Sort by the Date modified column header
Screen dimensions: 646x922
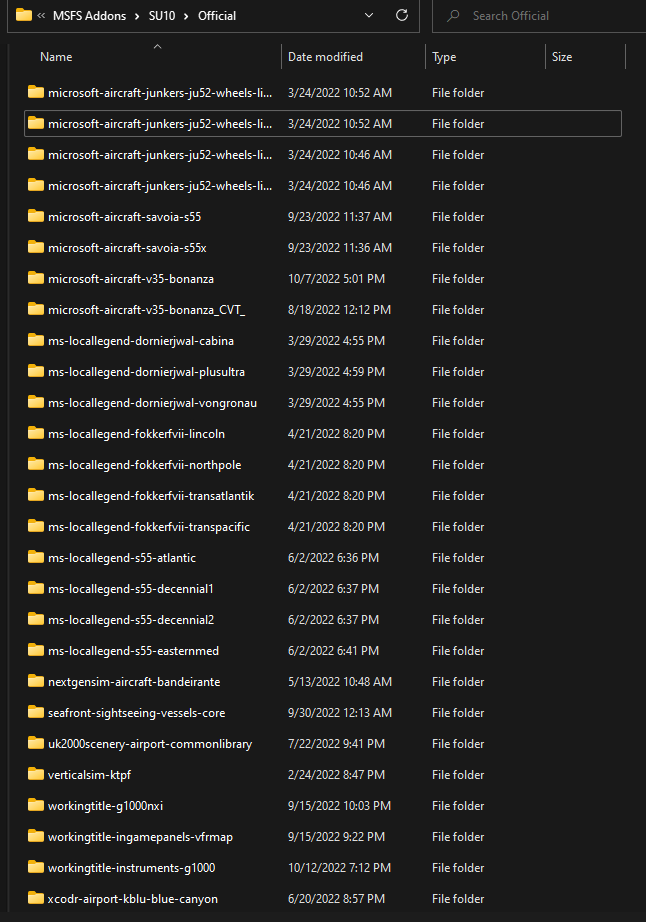(x=325, y=57)
